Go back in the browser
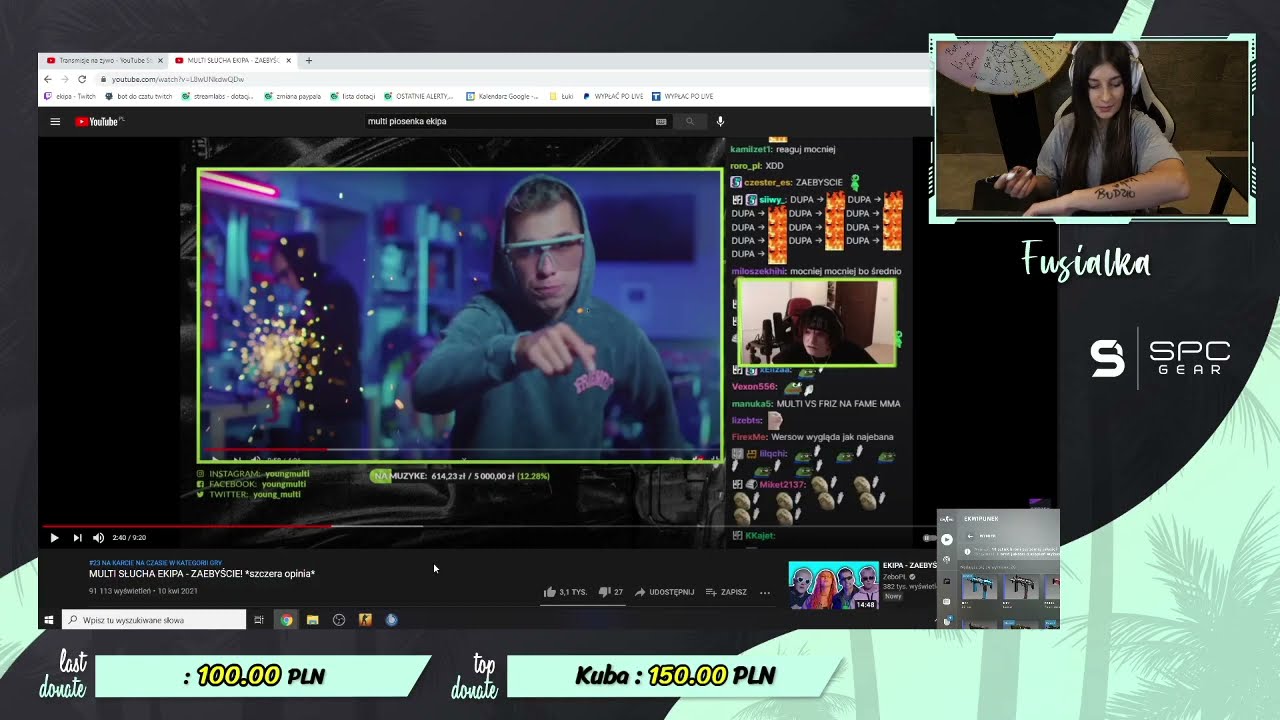This screenshot has width=1280, height=720. [47, 79]
